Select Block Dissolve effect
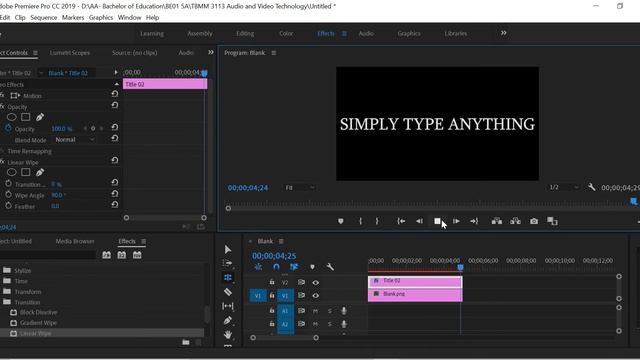Screen dimensions: 640x360 38,312
